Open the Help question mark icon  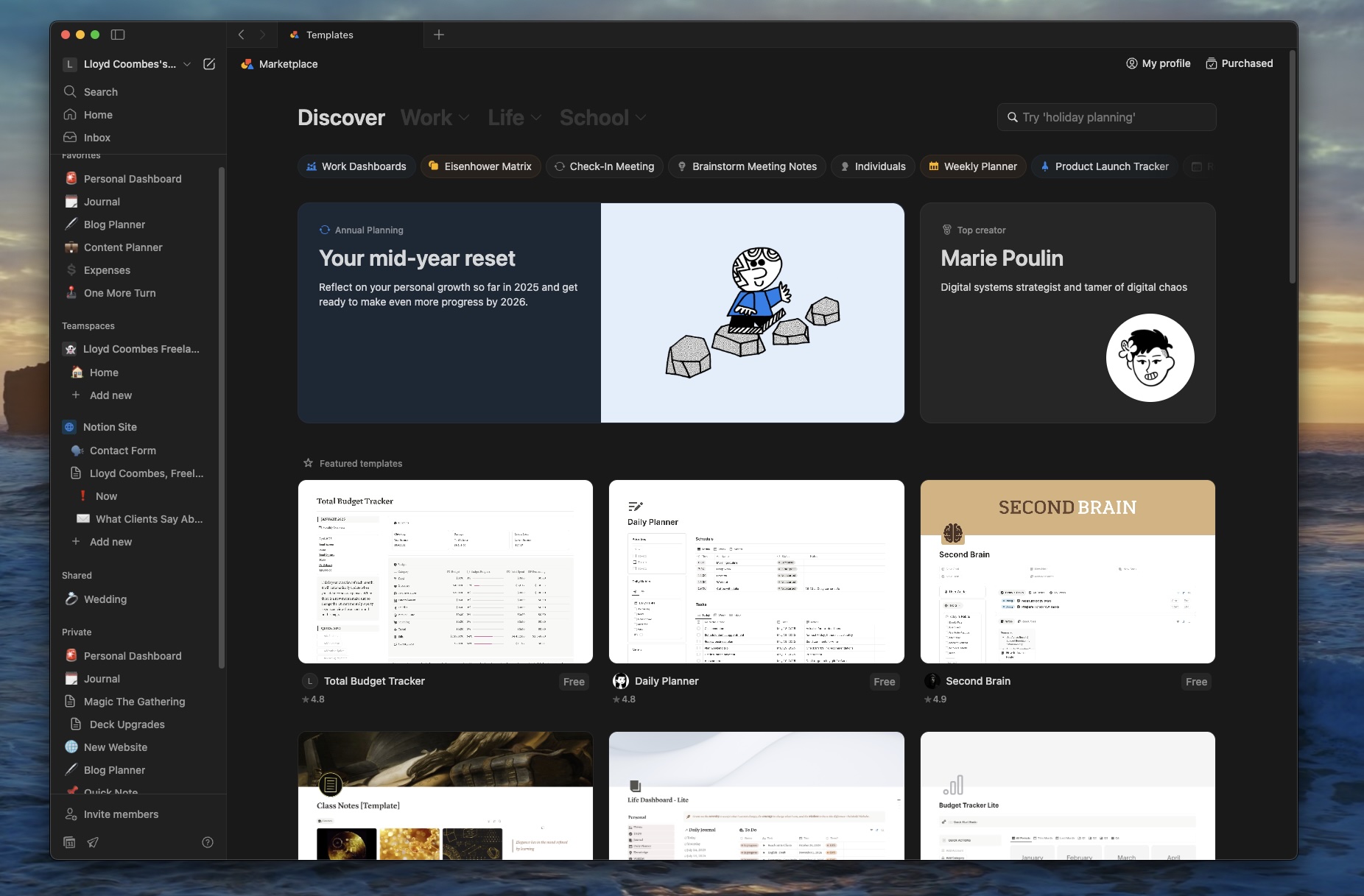[x=207, y=842]
